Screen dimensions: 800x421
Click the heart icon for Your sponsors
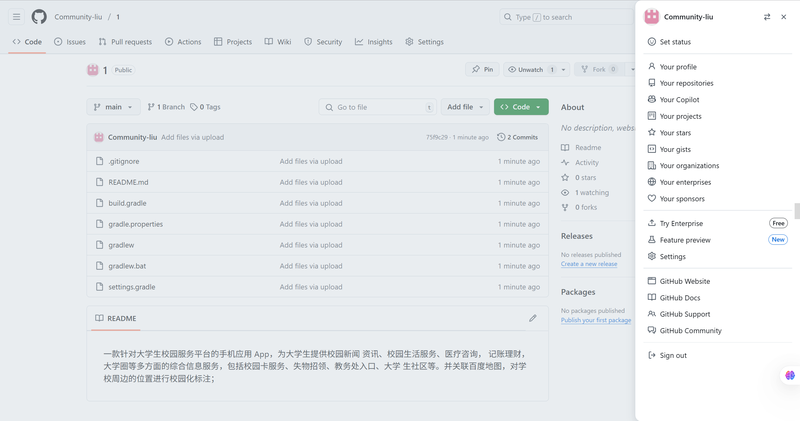[652, 198]
